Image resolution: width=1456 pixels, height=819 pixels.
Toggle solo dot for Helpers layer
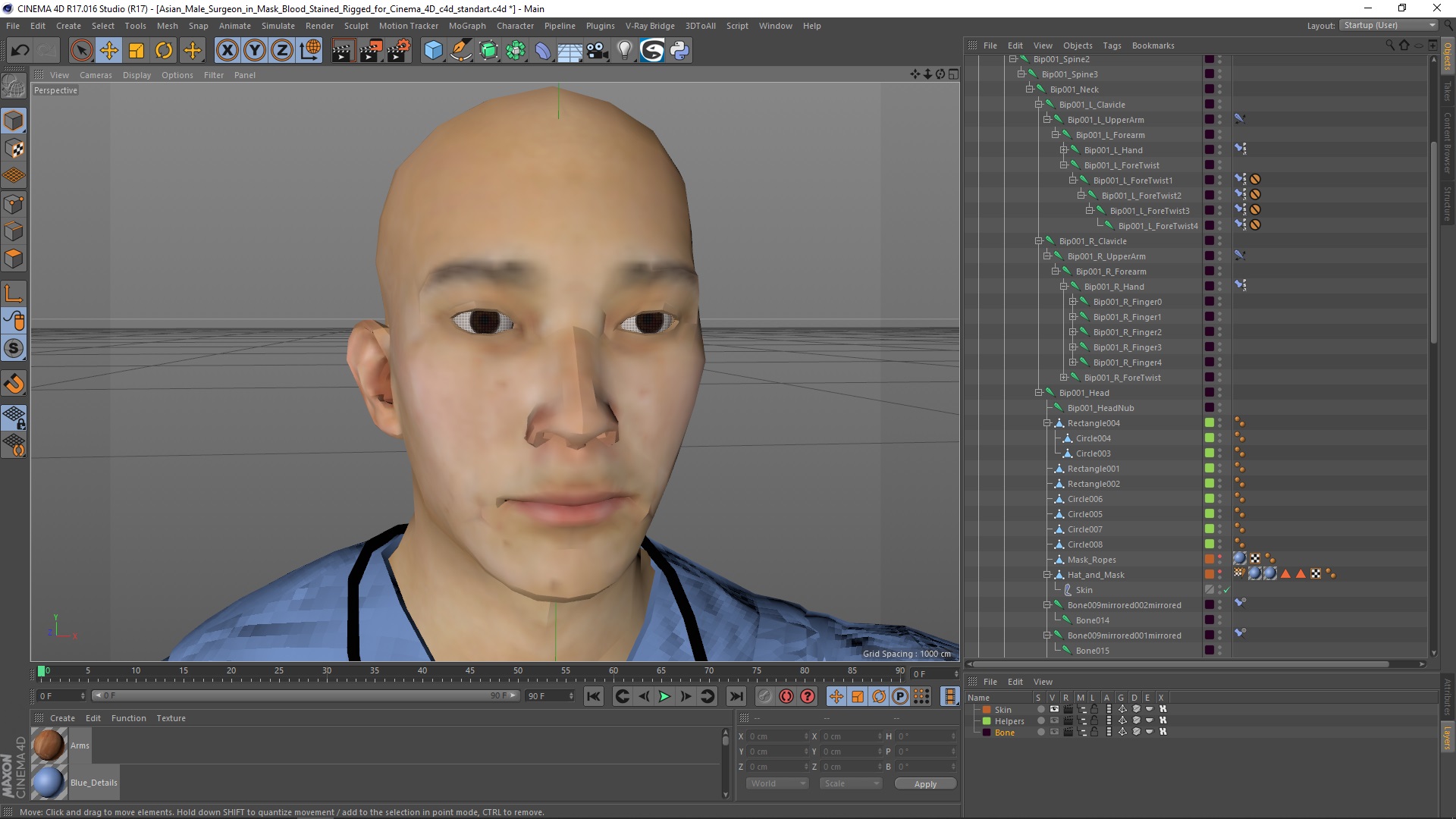click(1040, 721)
